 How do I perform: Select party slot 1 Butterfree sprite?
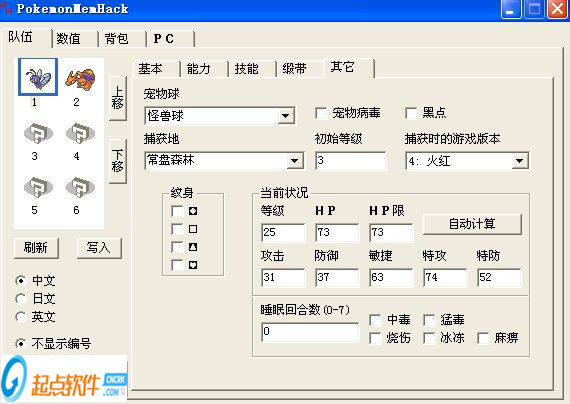[x=38, y=77]
